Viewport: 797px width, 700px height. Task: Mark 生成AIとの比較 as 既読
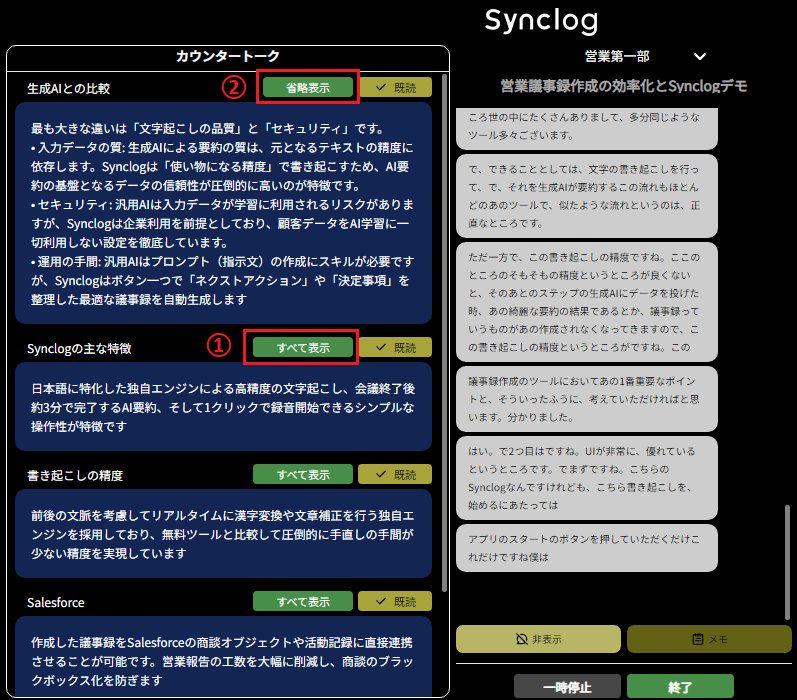click(395, 87)
